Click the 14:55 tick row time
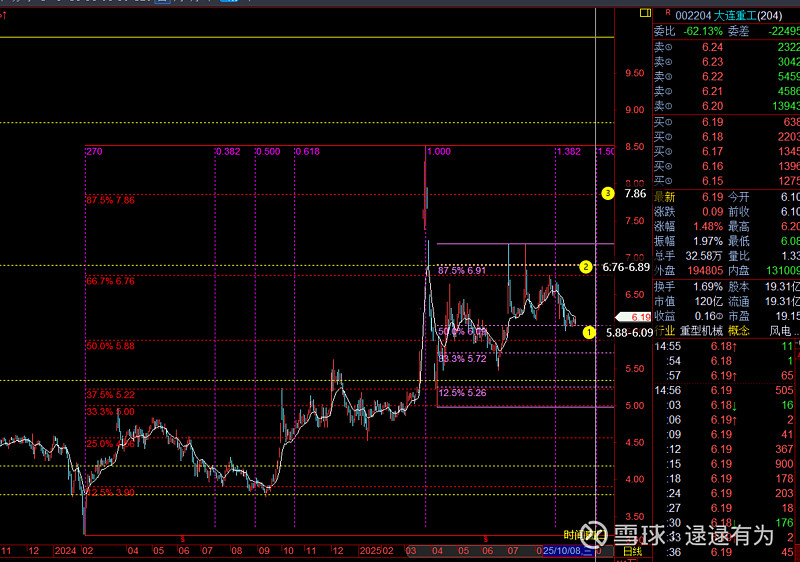 click(x=667, y=346)
